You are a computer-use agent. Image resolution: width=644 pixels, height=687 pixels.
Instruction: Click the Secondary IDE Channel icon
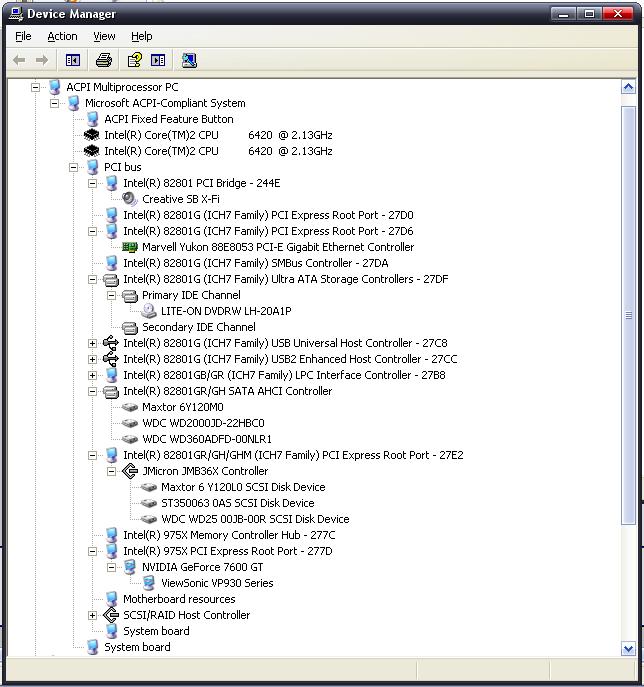point(130,328)
